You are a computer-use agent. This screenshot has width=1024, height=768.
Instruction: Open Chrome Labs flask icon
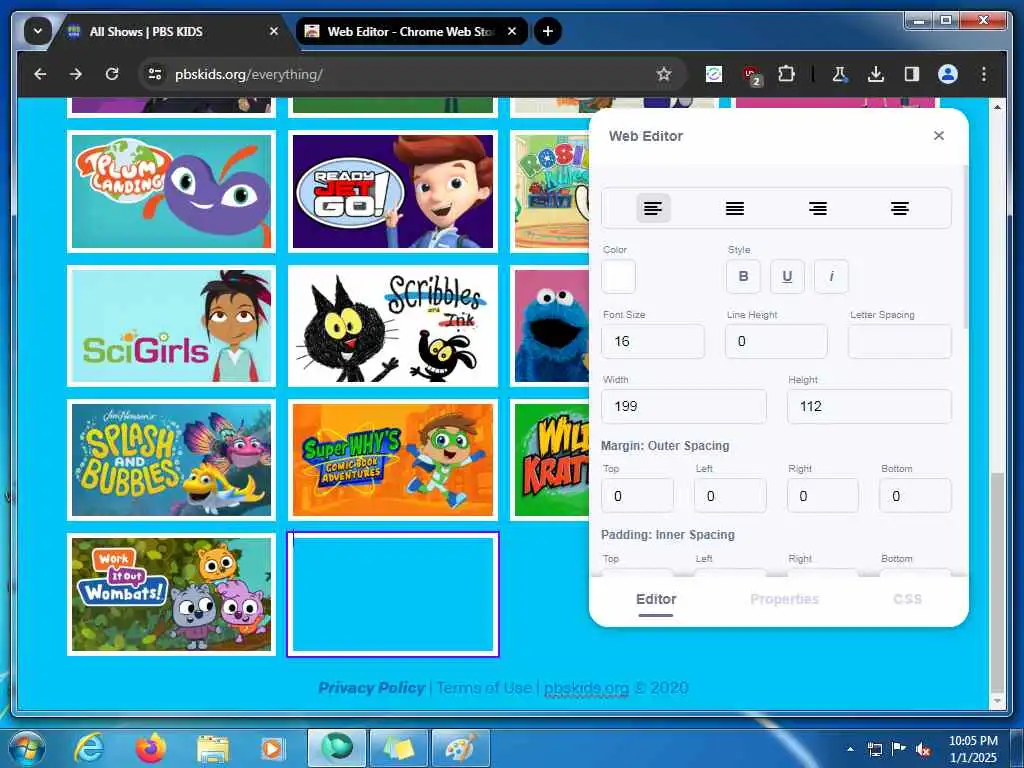point(840,74)
